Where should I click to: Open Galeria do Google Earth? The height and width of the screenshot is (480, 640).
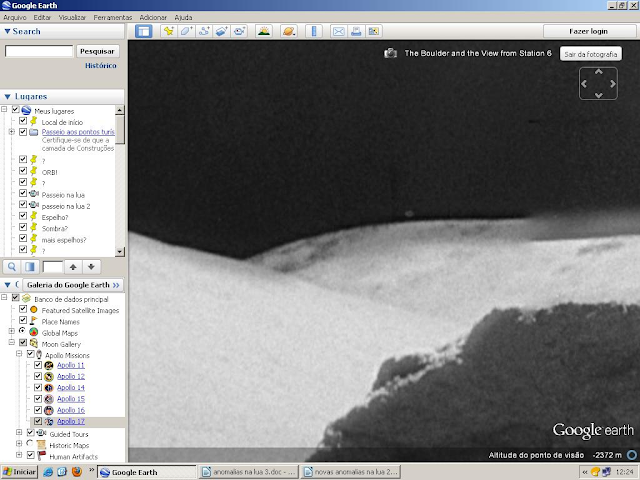click(x=73, y=285)
